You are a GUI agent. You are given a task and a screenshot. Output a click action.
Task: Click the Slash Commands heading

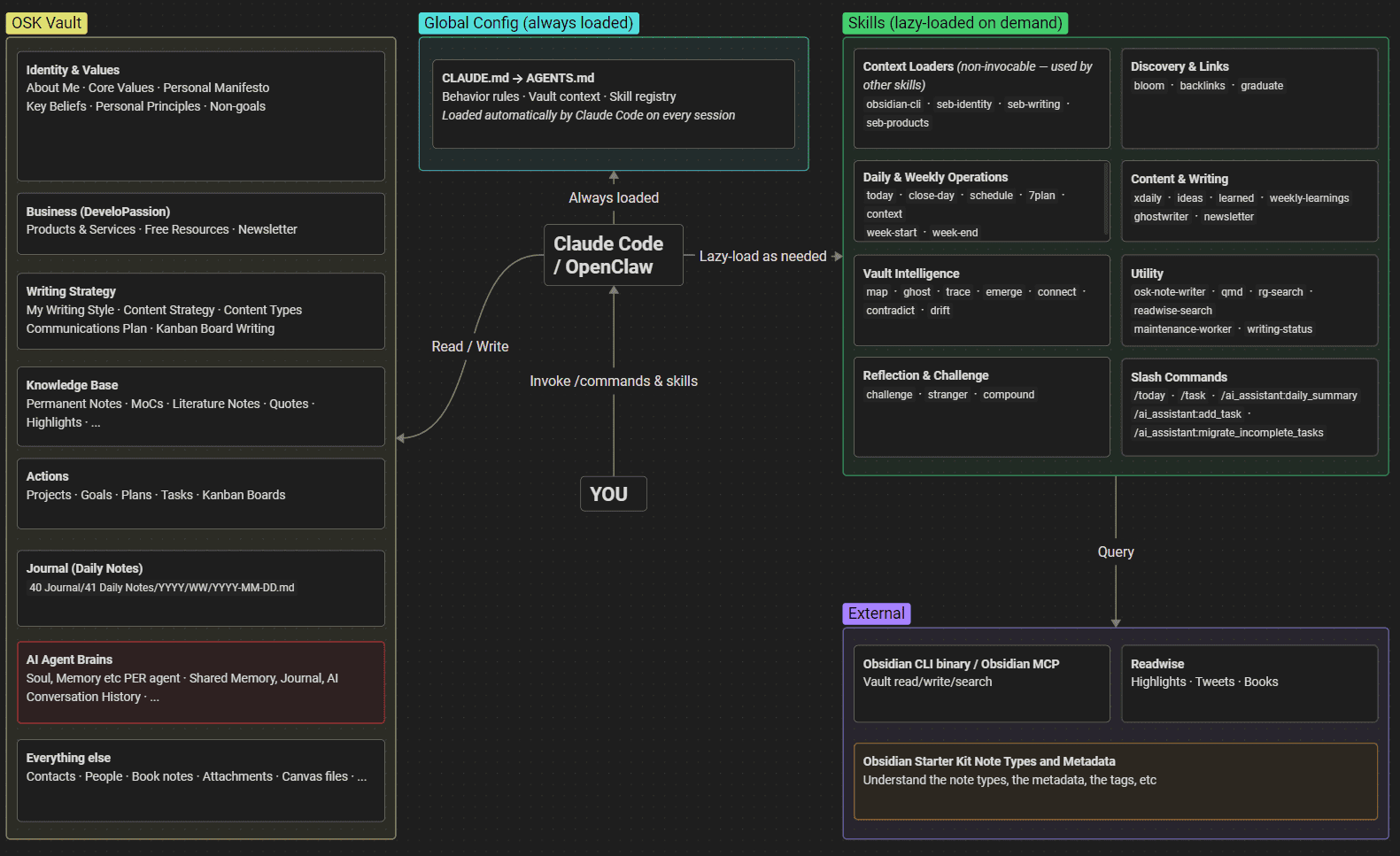click(x=1179, y=377)
